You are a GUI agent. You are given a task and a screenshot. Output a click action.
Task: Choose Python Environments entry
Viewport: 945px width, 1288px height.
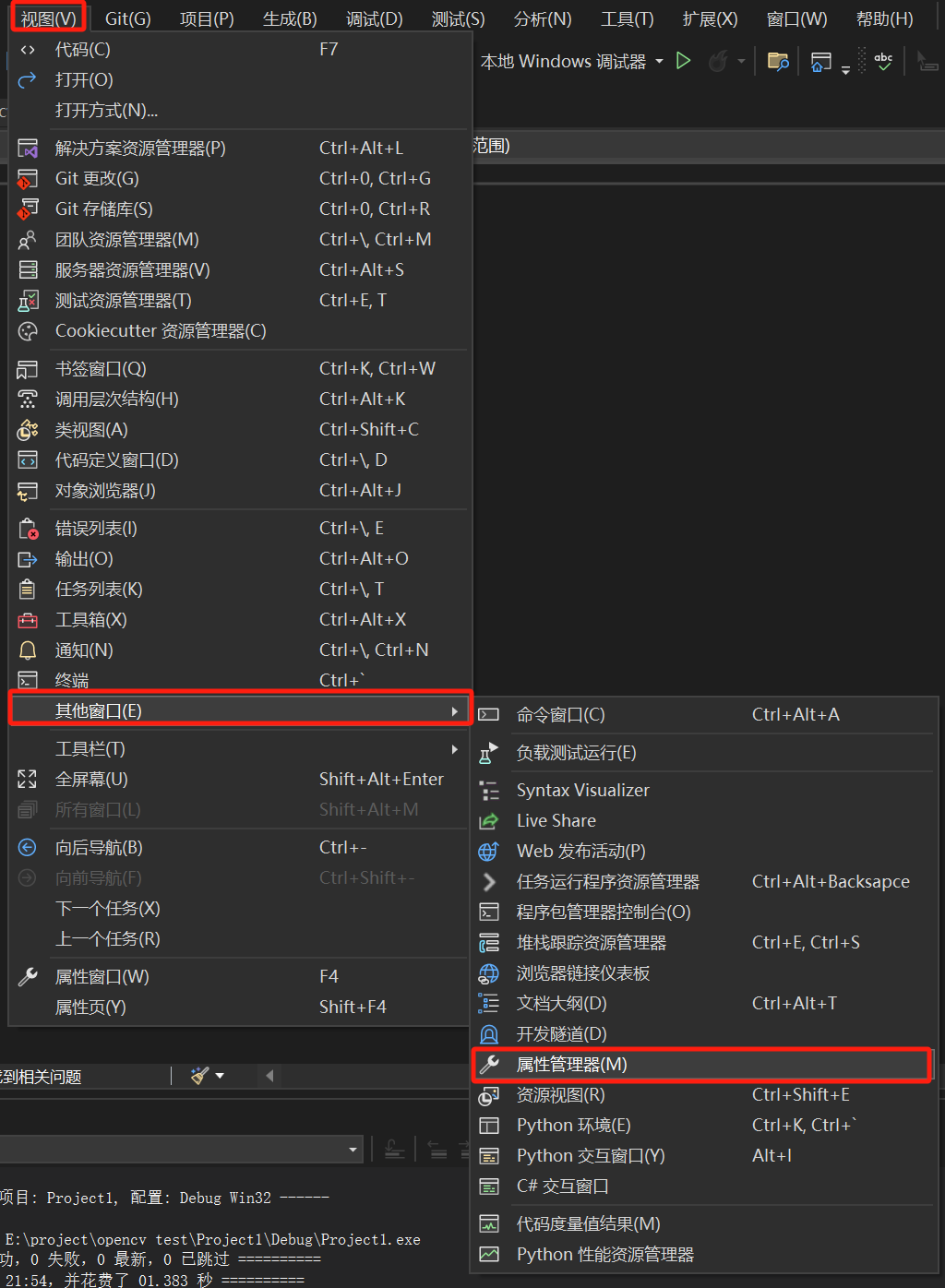click(704, 1126)
